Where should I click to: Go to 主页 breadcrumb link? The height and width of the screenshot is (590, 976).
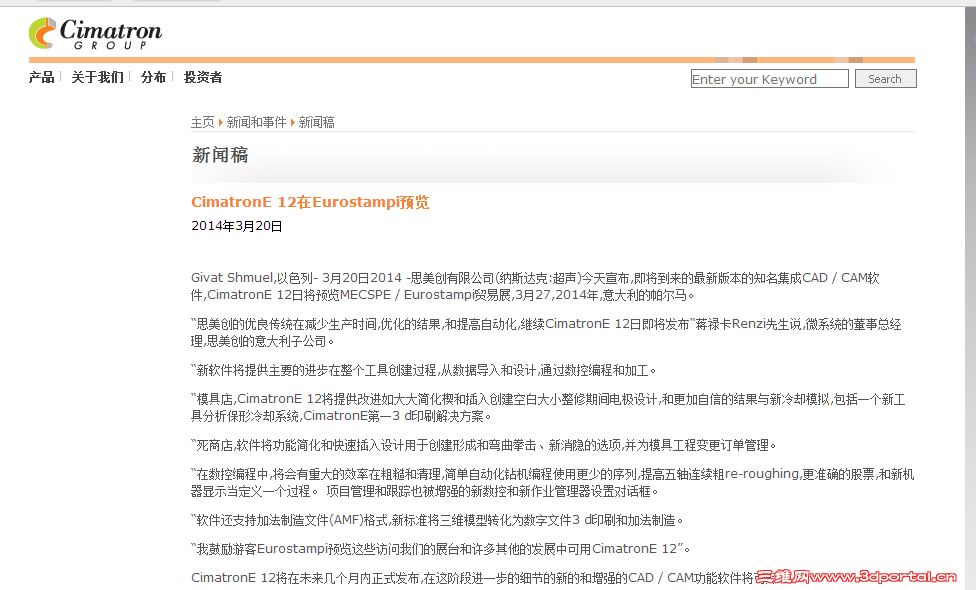202,123
